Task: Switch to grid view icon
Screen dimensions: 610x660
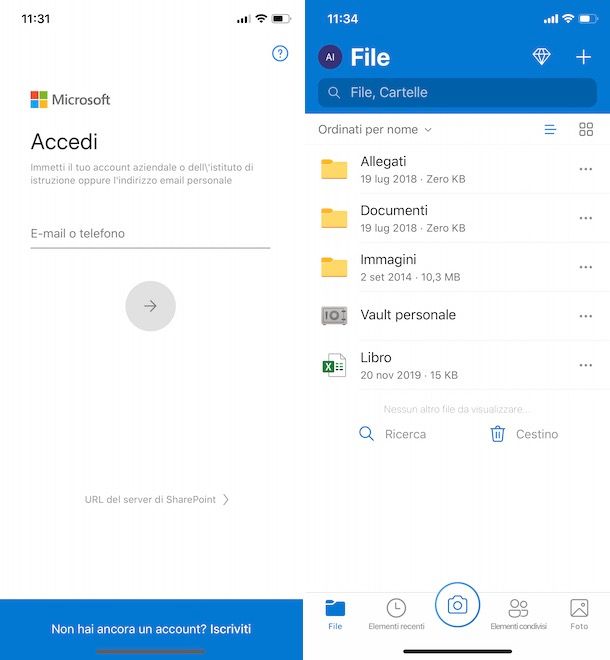Action: pos(586,129)
